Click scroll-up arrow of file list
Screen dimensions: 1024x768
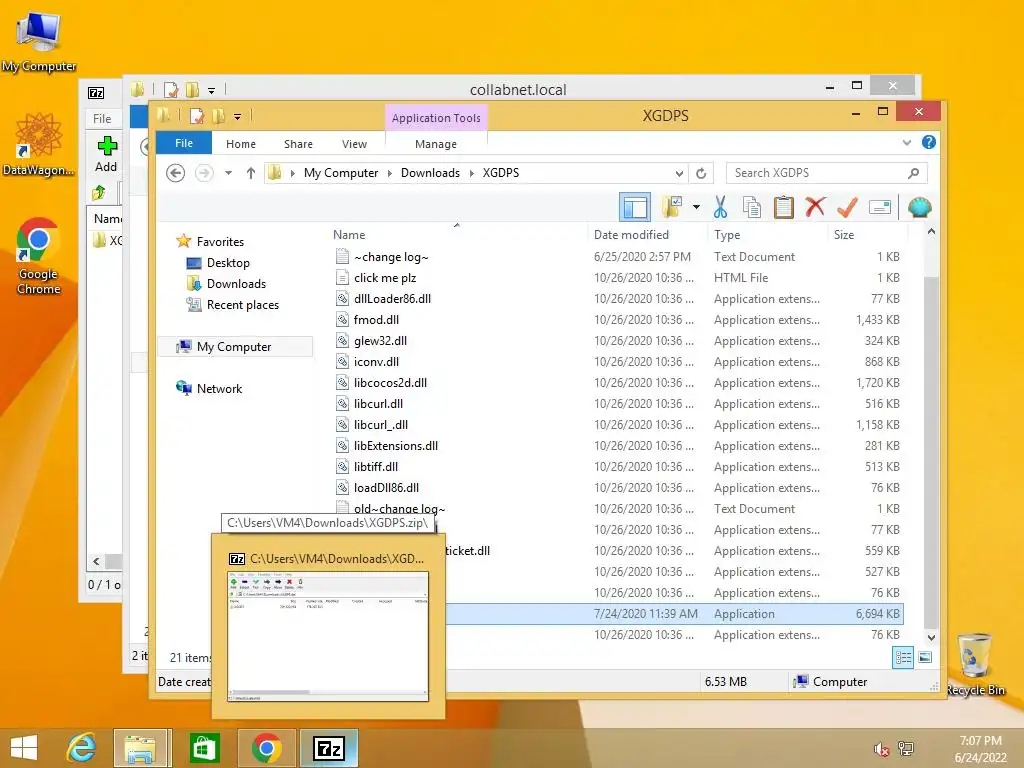click(x=931, y=232)
